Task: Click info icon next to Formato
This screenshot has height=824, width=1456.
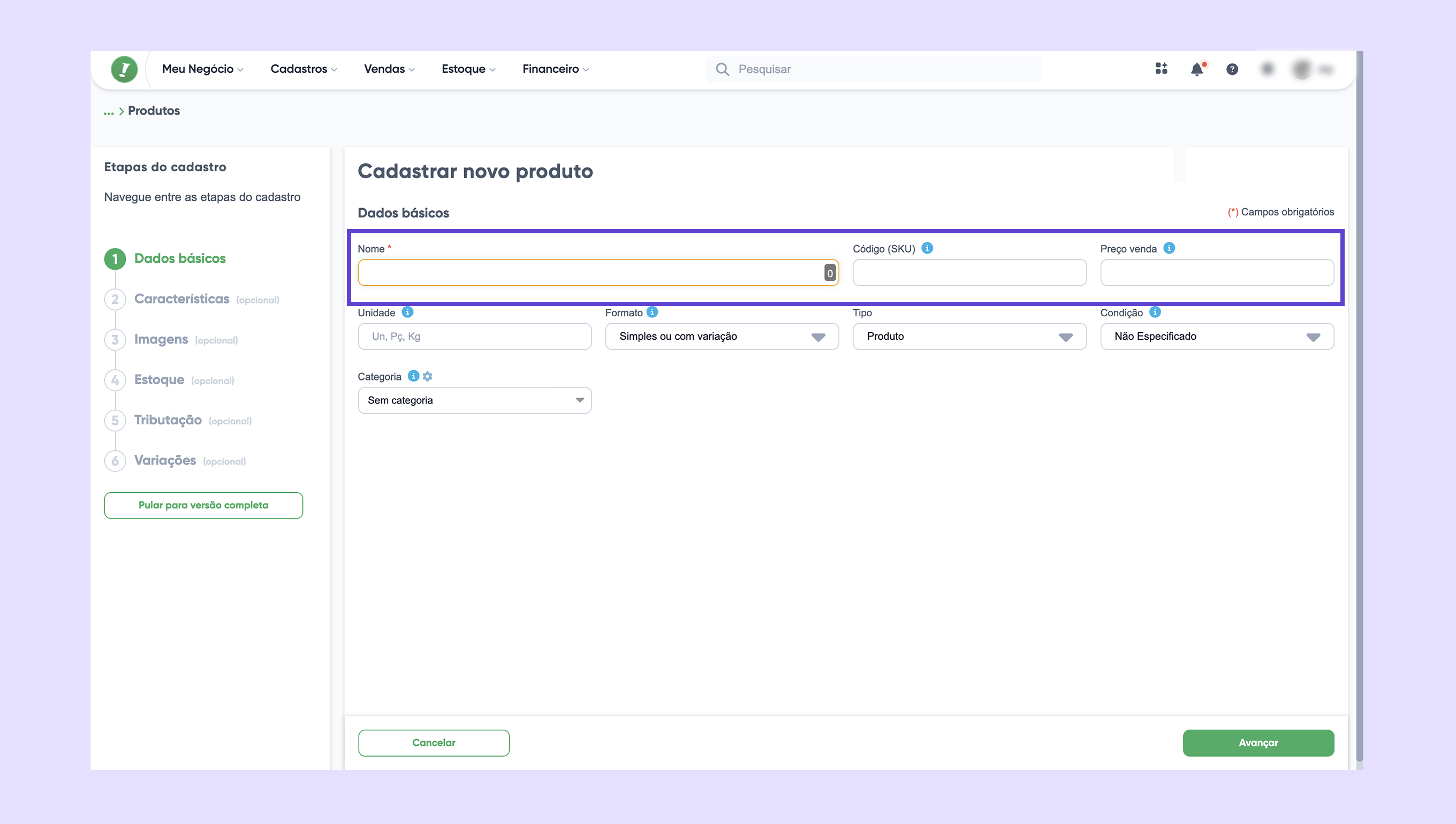Action: pos(652,312)
